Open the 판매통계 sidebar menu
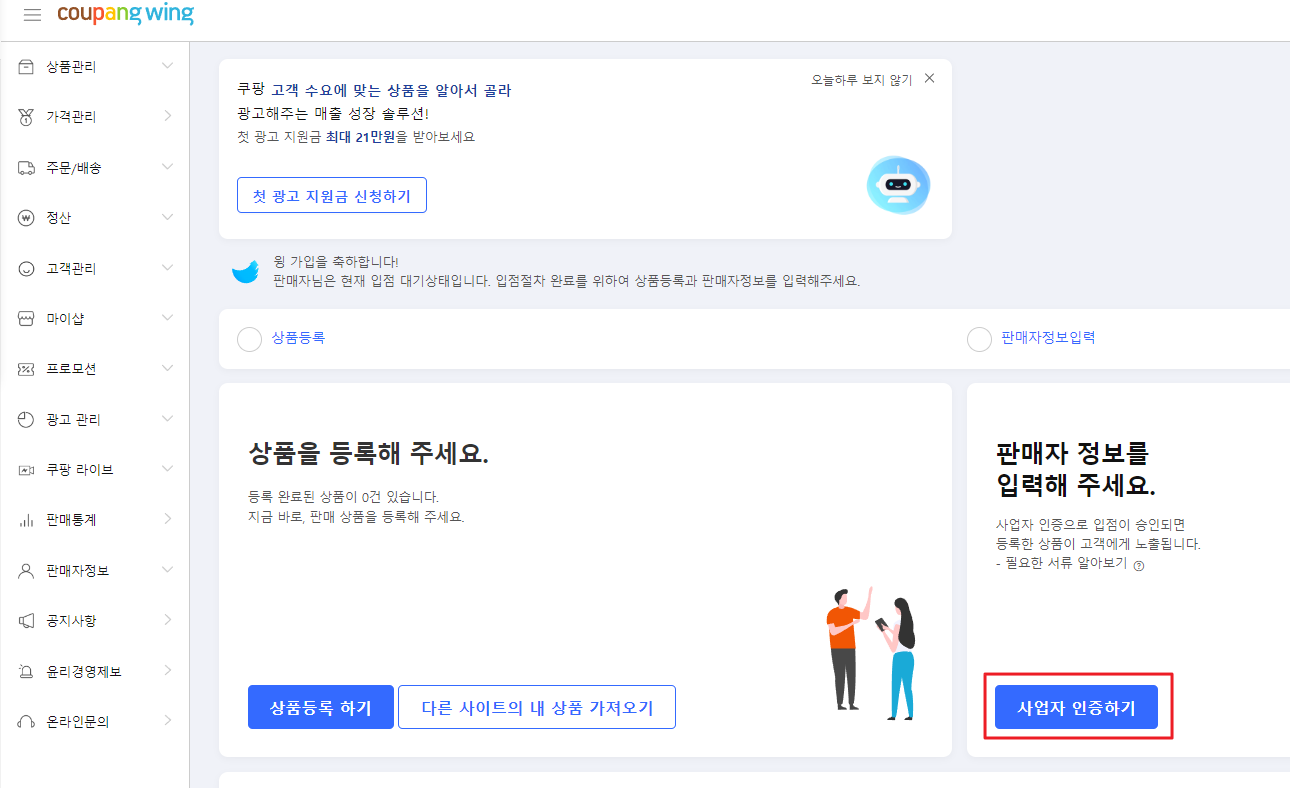 (x=95, y=520)
